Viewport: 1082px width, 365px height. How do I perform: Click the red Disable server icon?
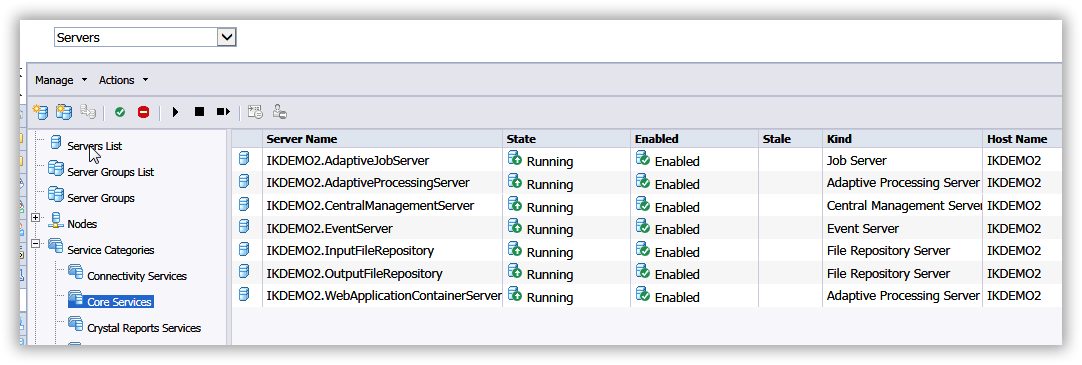pyautogui.click(x=144, y=112)
